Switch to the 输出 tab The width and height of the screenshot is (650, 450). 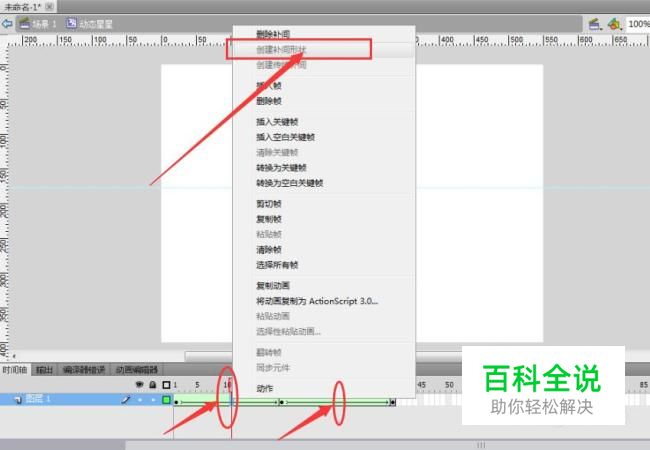pyautogui.click(x=44, y=369)
